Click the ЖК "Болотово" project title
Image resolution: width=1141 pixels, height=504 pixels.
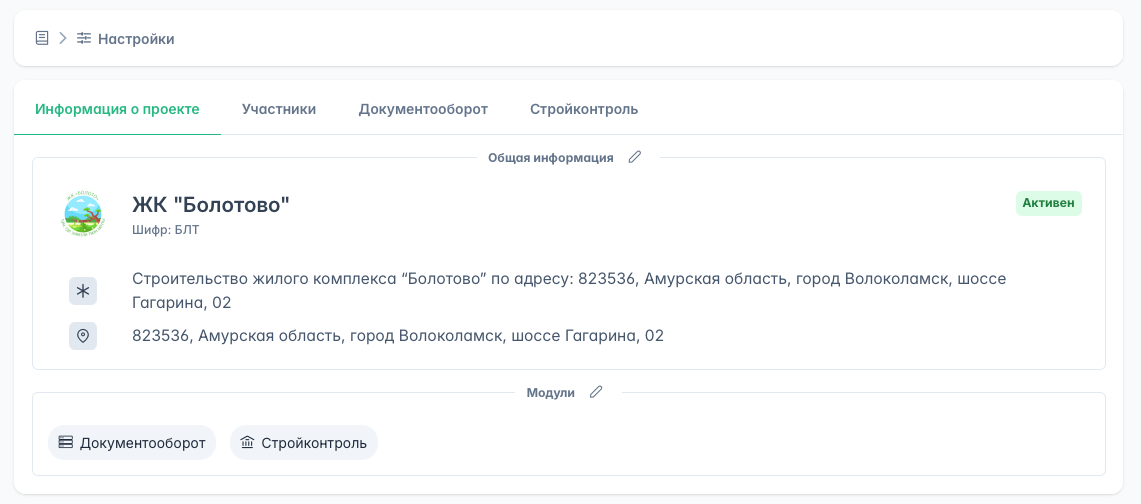coord(211,205)
